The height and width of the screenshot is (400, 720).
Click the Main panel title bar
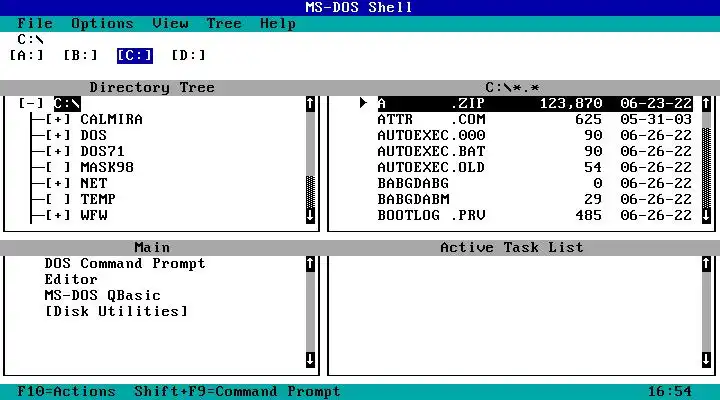tap(152, 248)
